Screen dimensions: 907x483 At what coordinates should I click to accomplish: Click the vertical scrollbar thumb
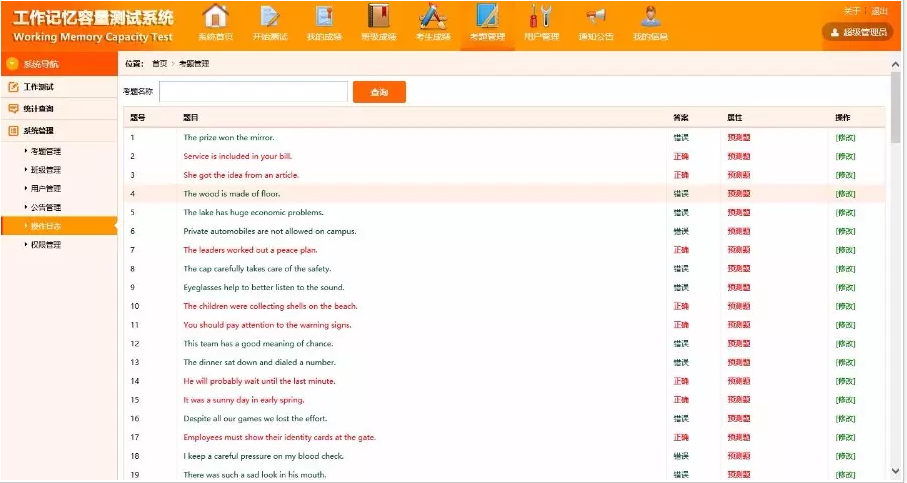tap(895, 108)
